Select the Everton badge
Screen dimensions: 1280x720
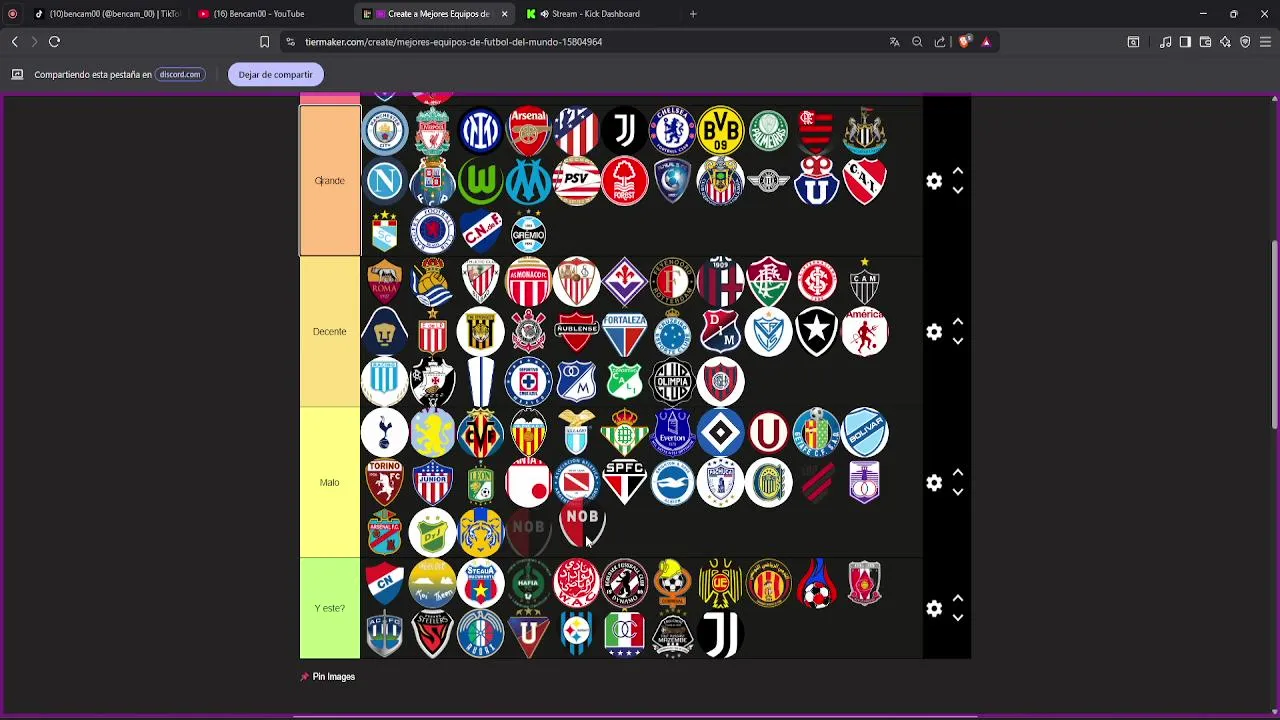coord(672,433)
